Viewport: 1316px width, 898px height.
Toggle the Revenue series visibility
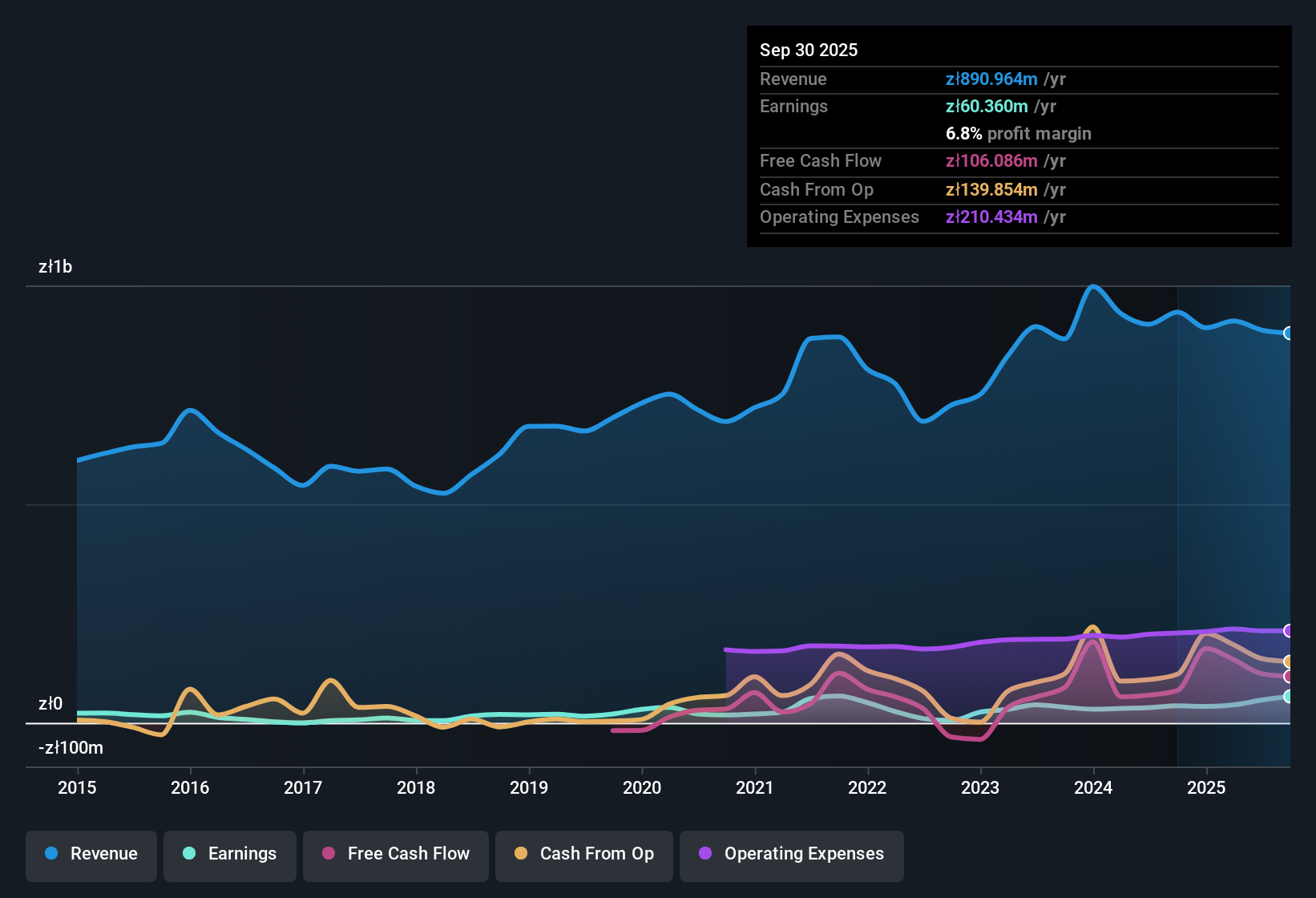coord(91,855)
